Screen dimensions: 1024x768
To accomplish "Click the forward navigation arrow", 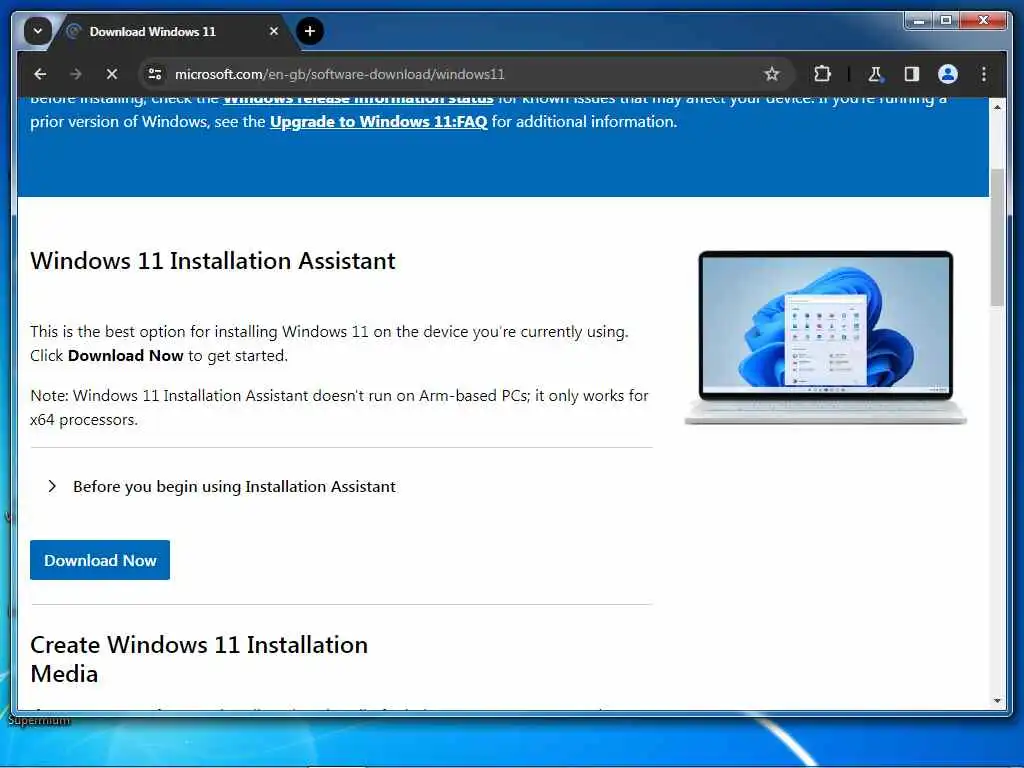I will click(x=76, y=74).
